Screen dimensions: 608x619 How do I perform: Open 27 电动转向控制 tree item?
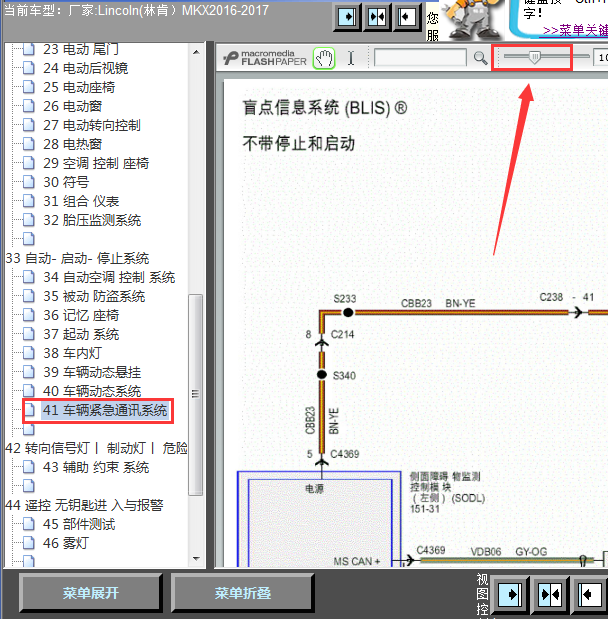click(92, 125)
